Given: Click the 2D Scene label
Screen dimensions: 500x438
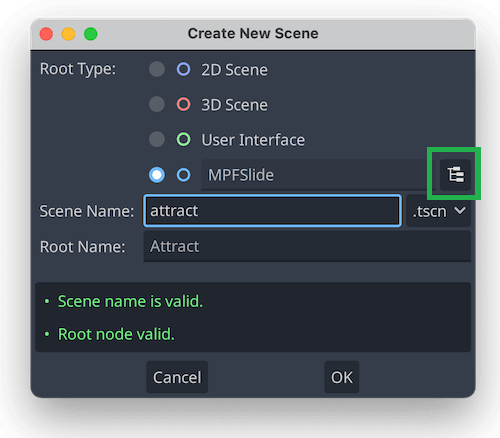Looking at the screenshot, I should (234, 70).
